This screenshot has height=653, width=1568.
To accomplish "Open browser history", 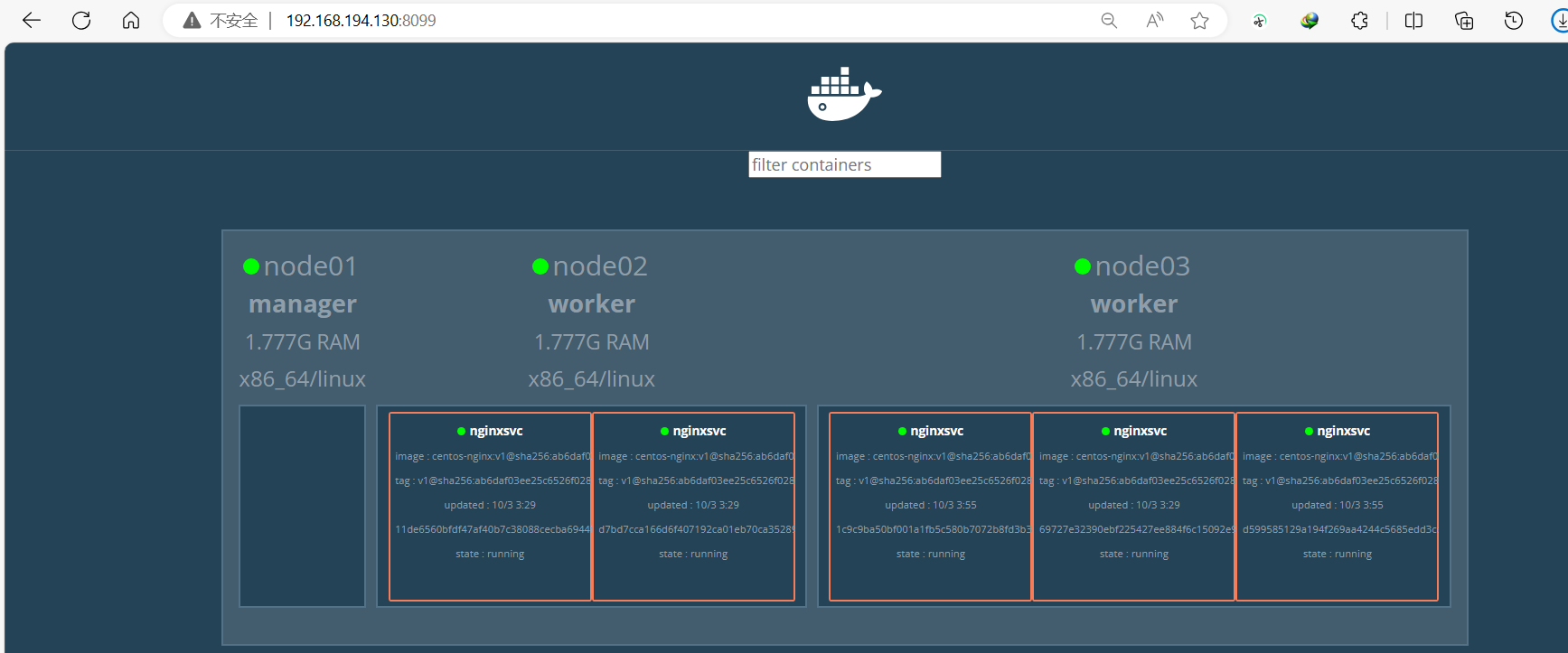I will pyautogui.click(x=1514, y=21).
